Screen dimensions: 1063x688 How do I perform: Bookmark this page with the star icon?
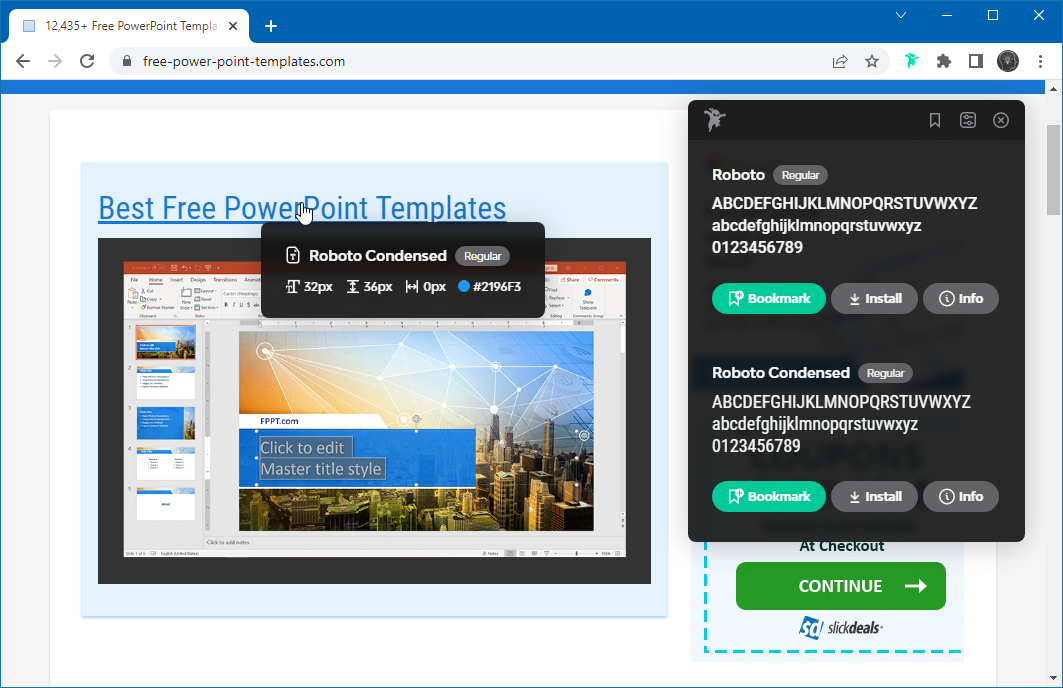pos(872,61)
